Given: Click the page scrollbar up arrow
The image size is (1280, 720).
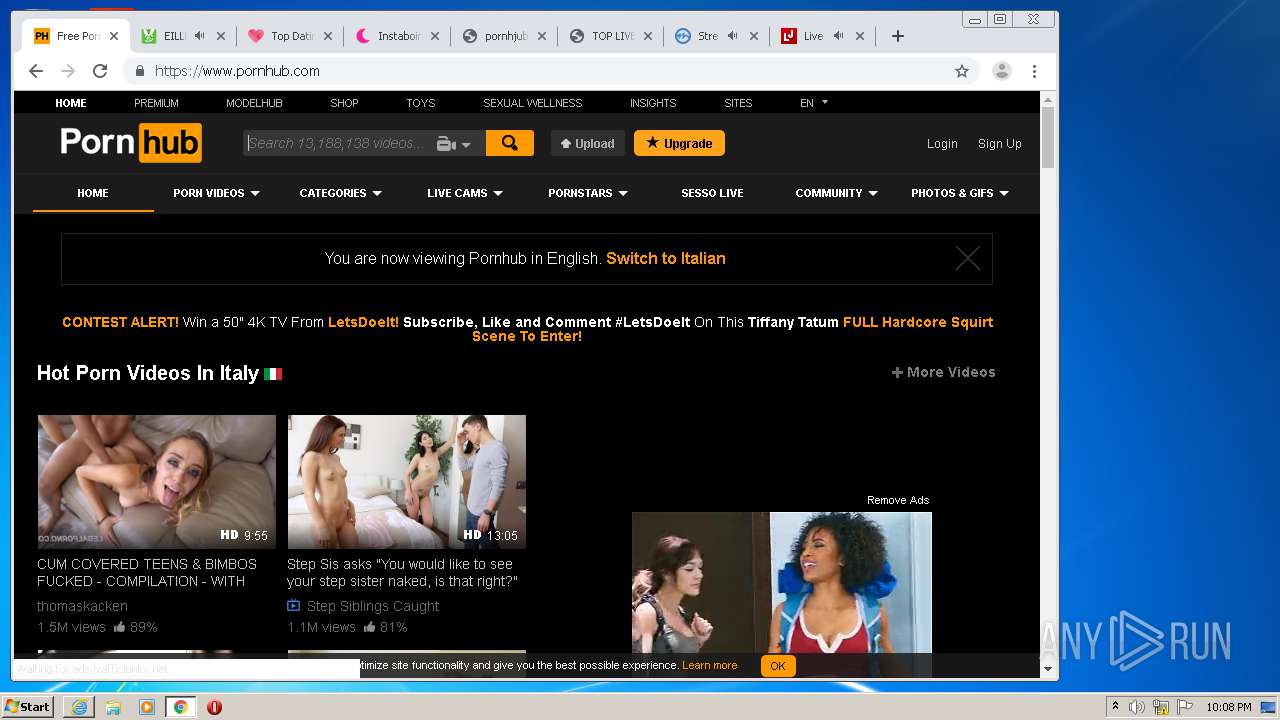Looking at the screenshot, I should (x=1048, y=99).
